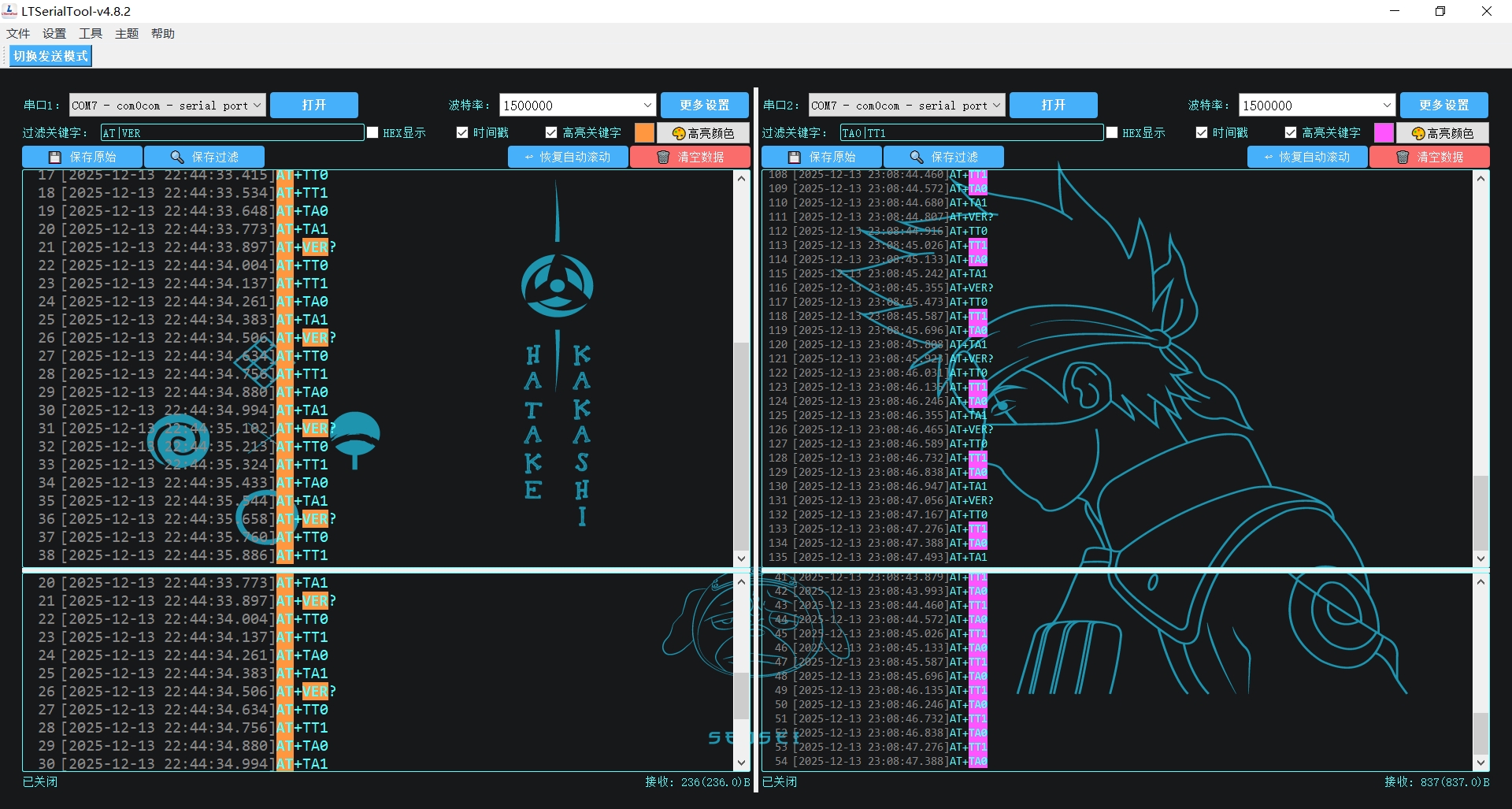The width and height of the screenshot is (1512, 809).
Task: Click the save icon on port 1 保存原始 button
Action: 55,158
